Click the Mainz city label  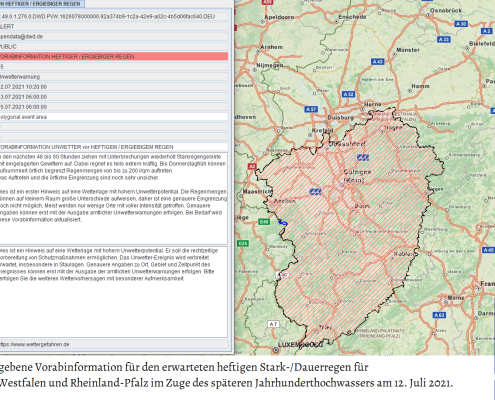[456, 297]
